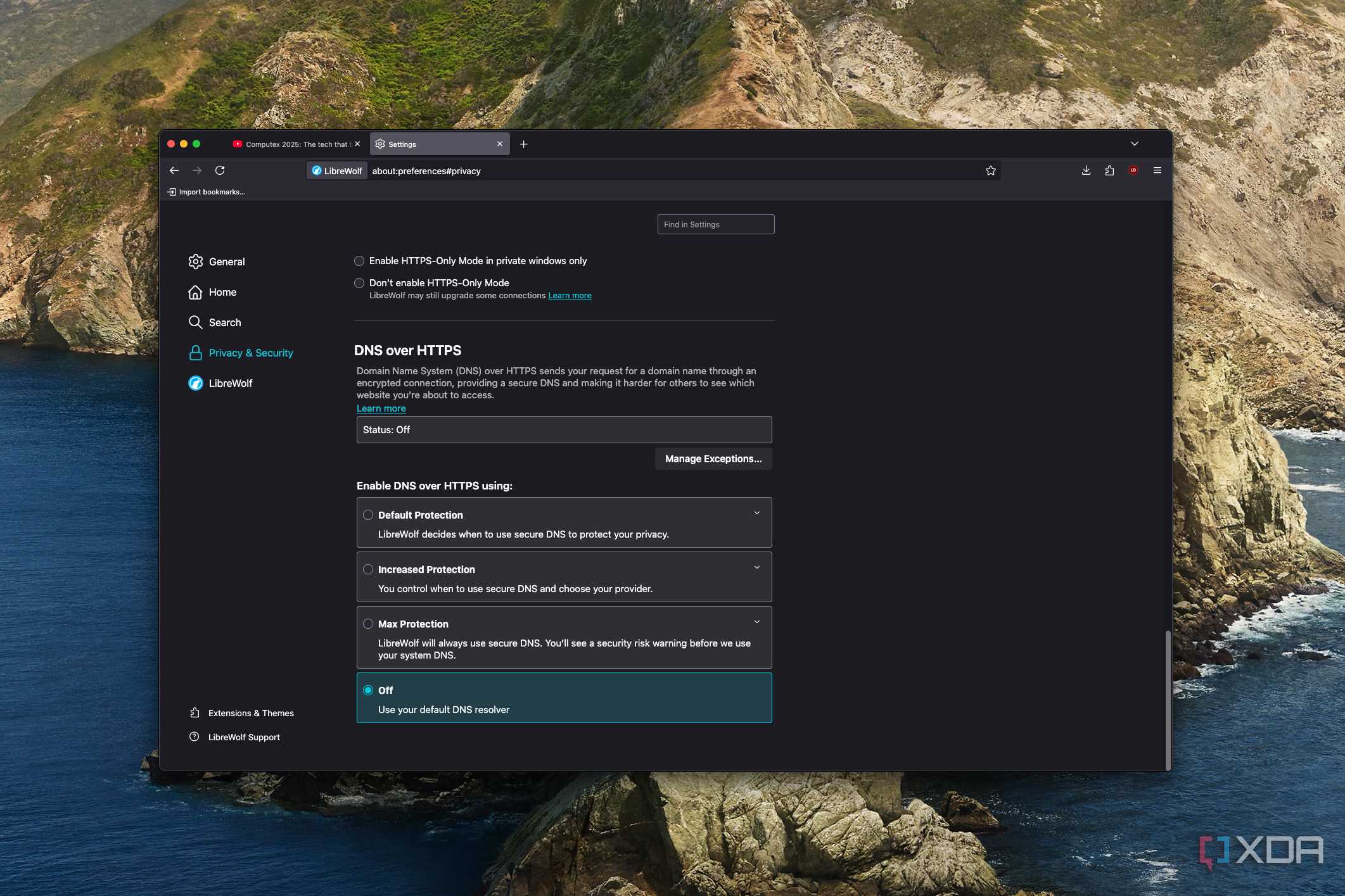Click the YouTube favicon on Computex tab
This screenshot has width=1345, height=896.
(238, 144)
